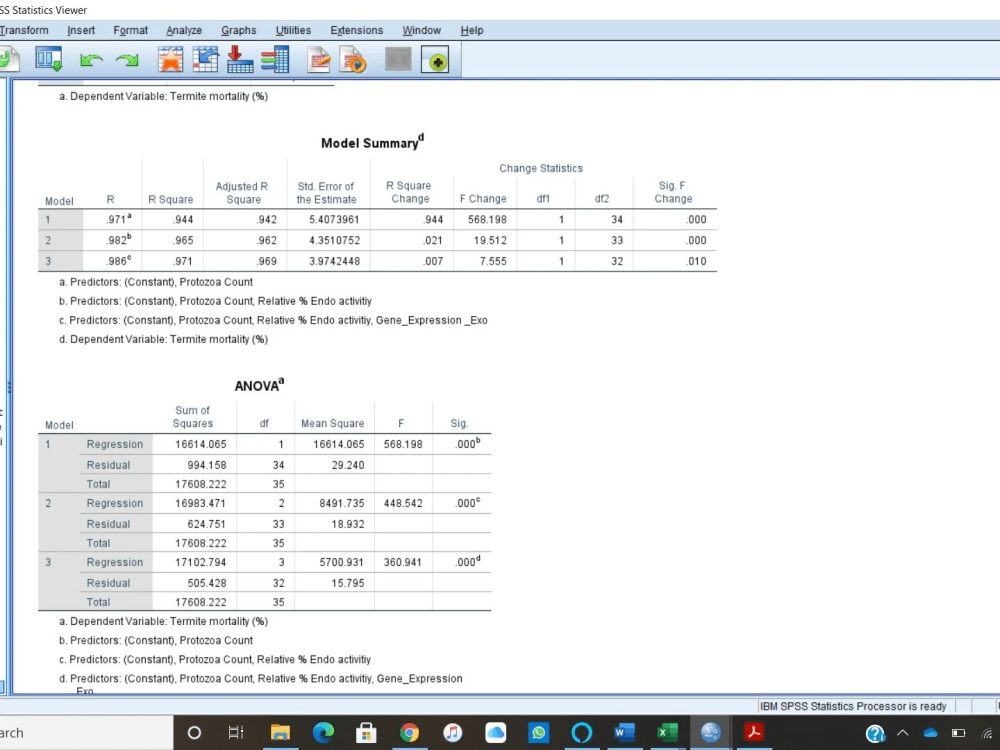Click the partially visible export icon
The image size is (1000, 750).
coord(9,59)
